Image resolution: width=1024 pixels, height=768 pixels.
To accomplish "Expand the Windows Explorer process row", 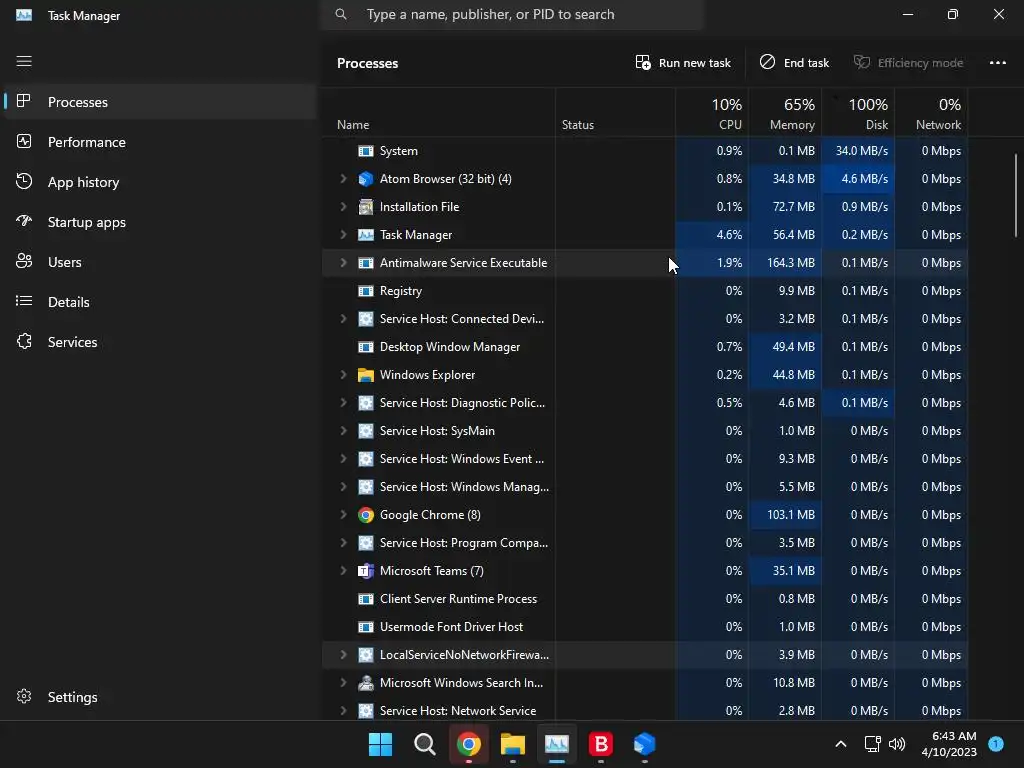I will point(343,375).
